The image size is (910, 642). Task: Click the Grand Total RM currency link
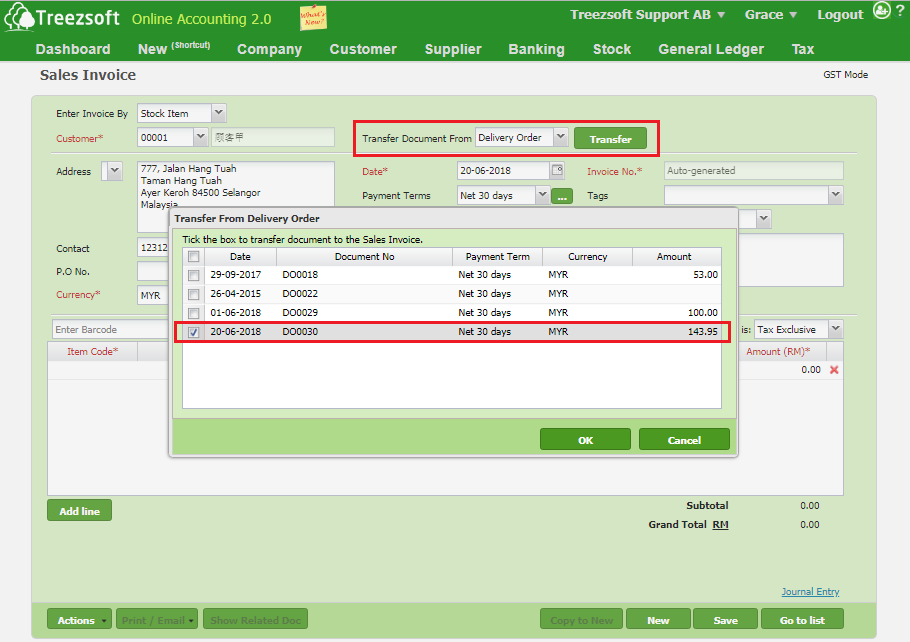(720, 524)
